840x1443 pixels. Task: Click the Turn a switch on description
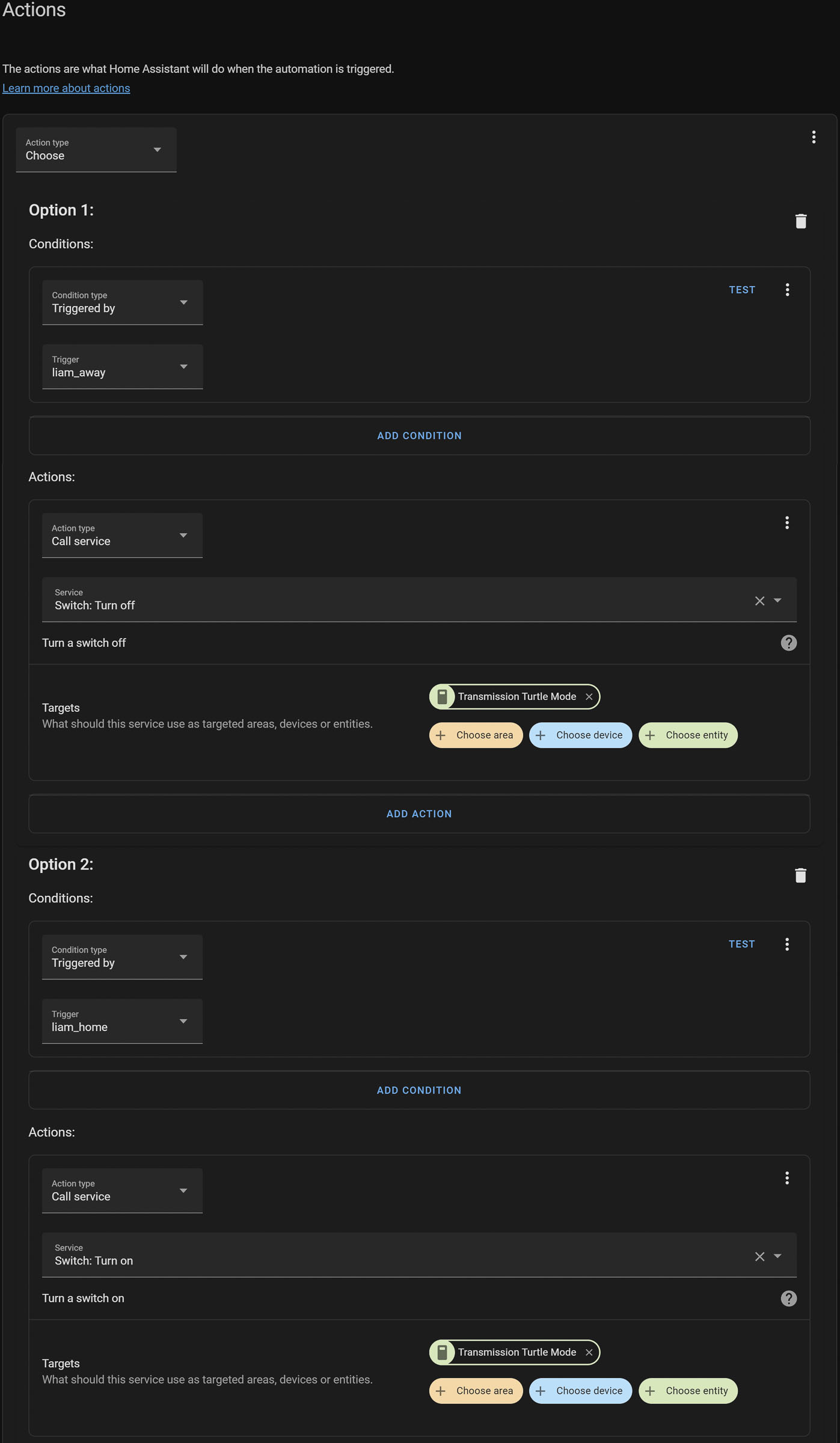tap(83, 1298)
